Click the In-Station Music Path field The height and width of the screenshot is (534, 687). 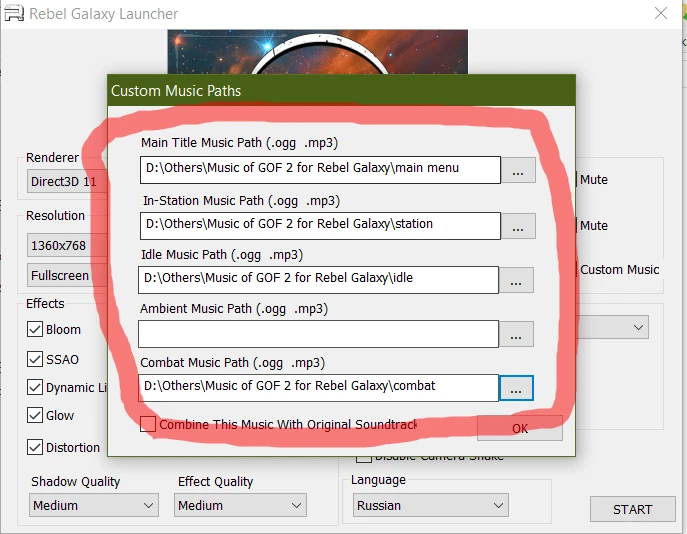pos(320,226)
